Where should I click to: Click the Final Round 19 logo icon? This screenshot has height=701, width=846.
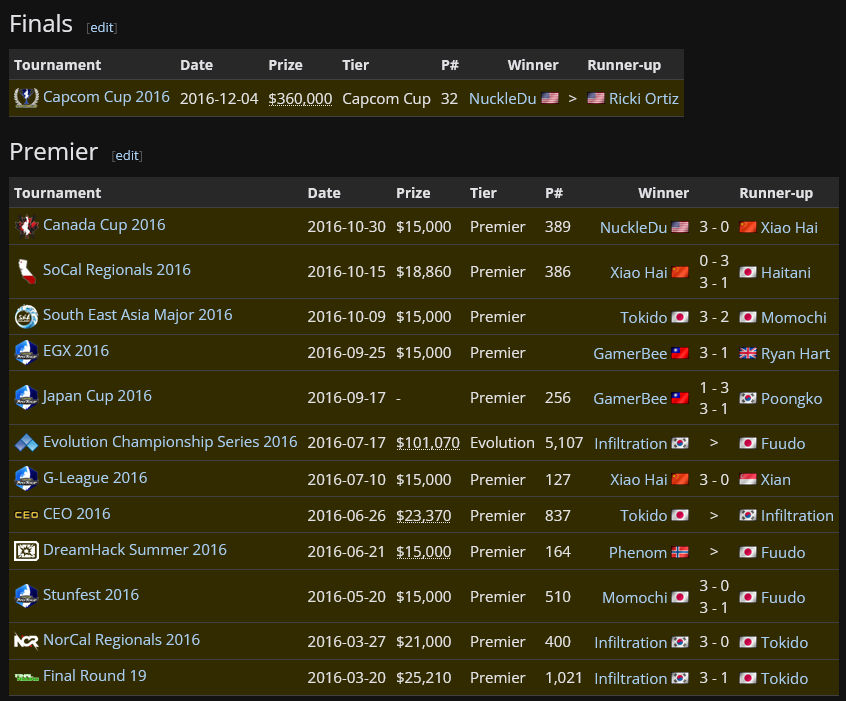point(26,677)
